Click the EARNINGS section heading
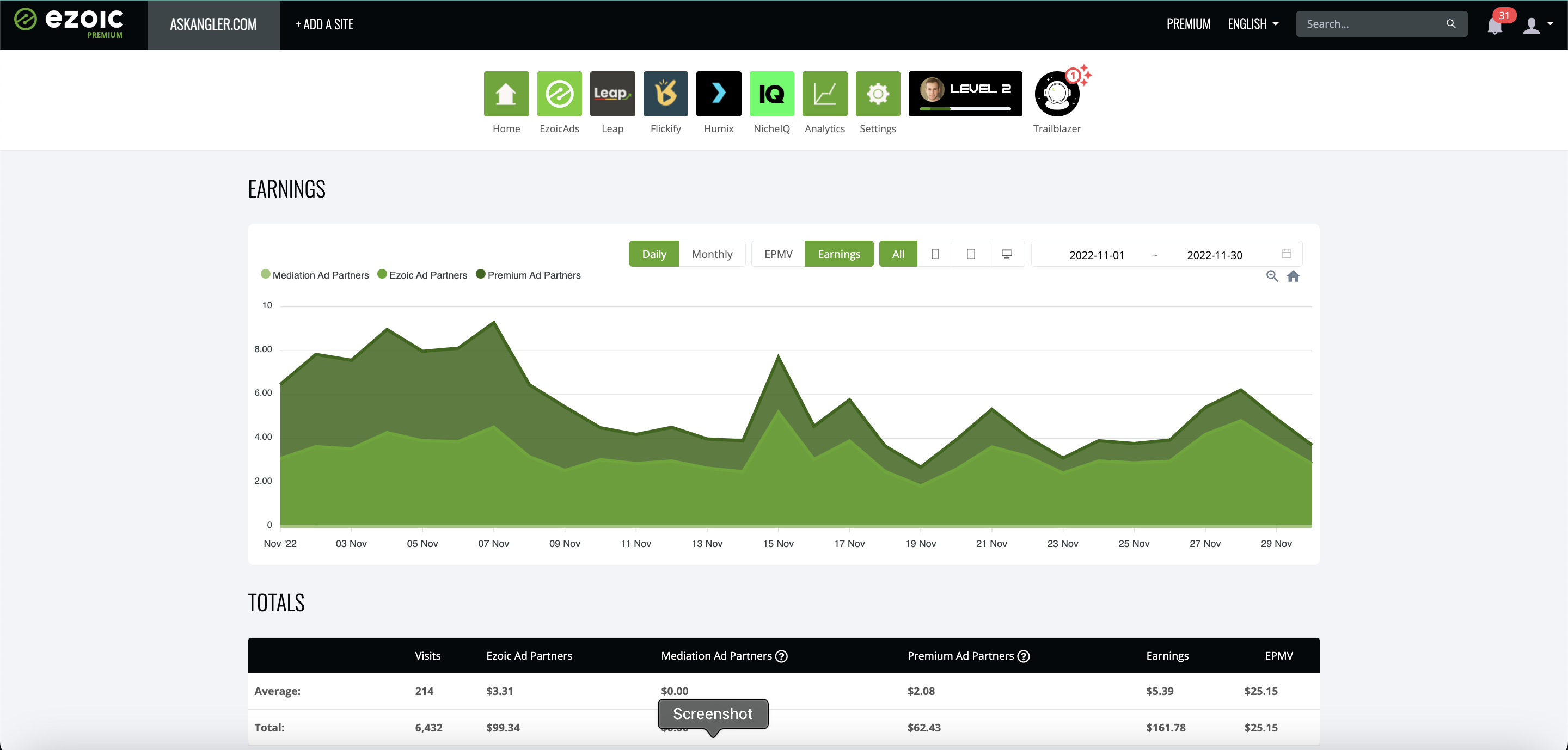This screenshot has width=1568, height=750. point(287,189)
